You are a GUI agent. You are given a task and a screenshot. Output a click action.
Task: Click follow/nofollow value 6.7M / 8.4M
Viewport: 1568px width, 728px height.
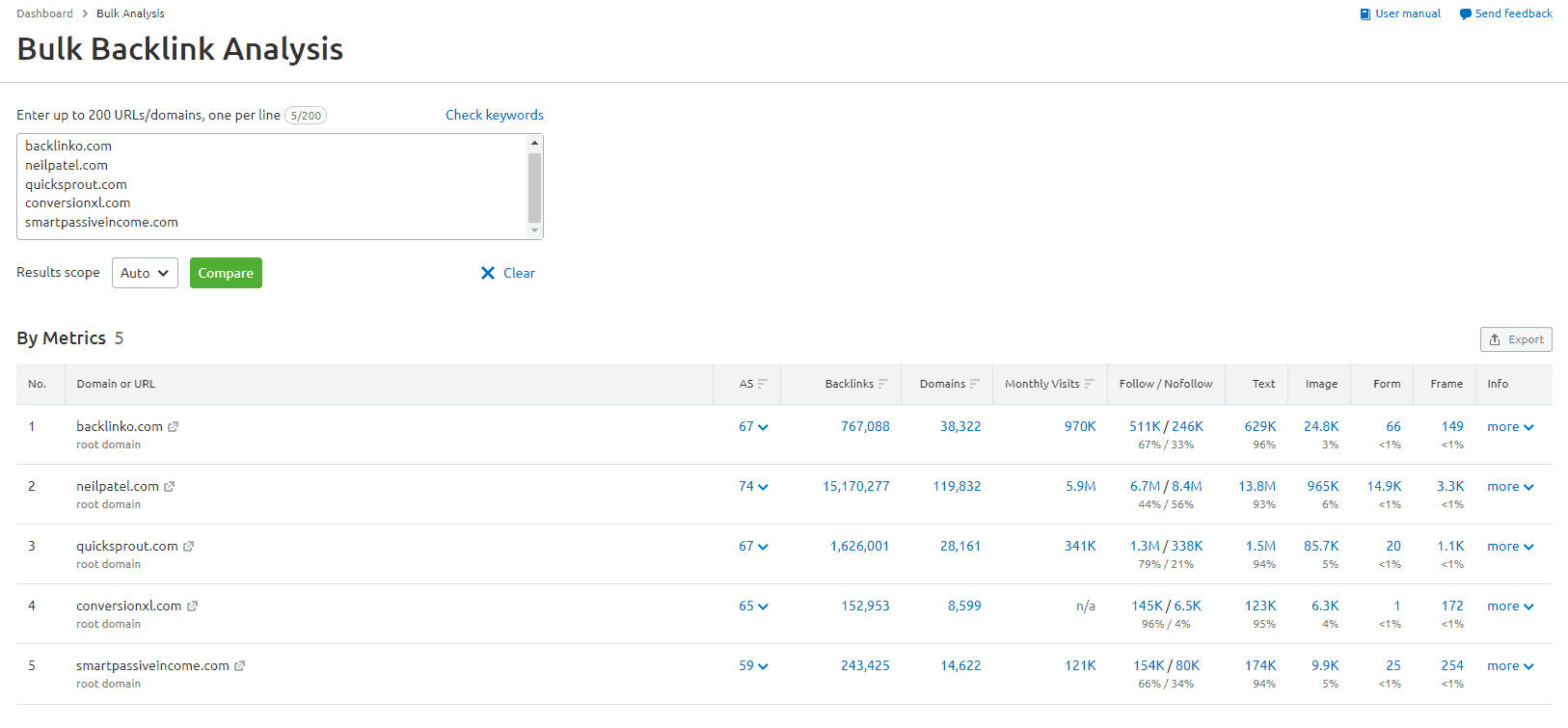[1166, 486]
